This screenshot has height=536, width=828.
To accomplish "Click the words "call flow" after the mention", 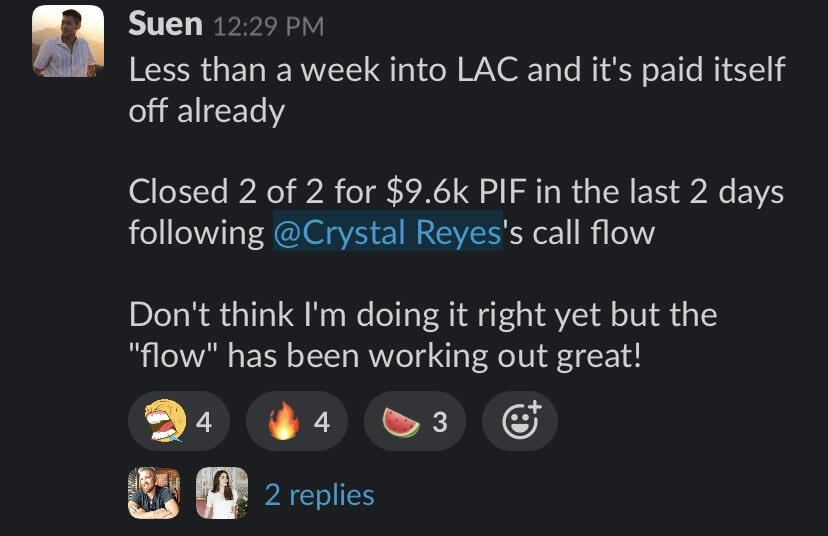I will (590, 232).
